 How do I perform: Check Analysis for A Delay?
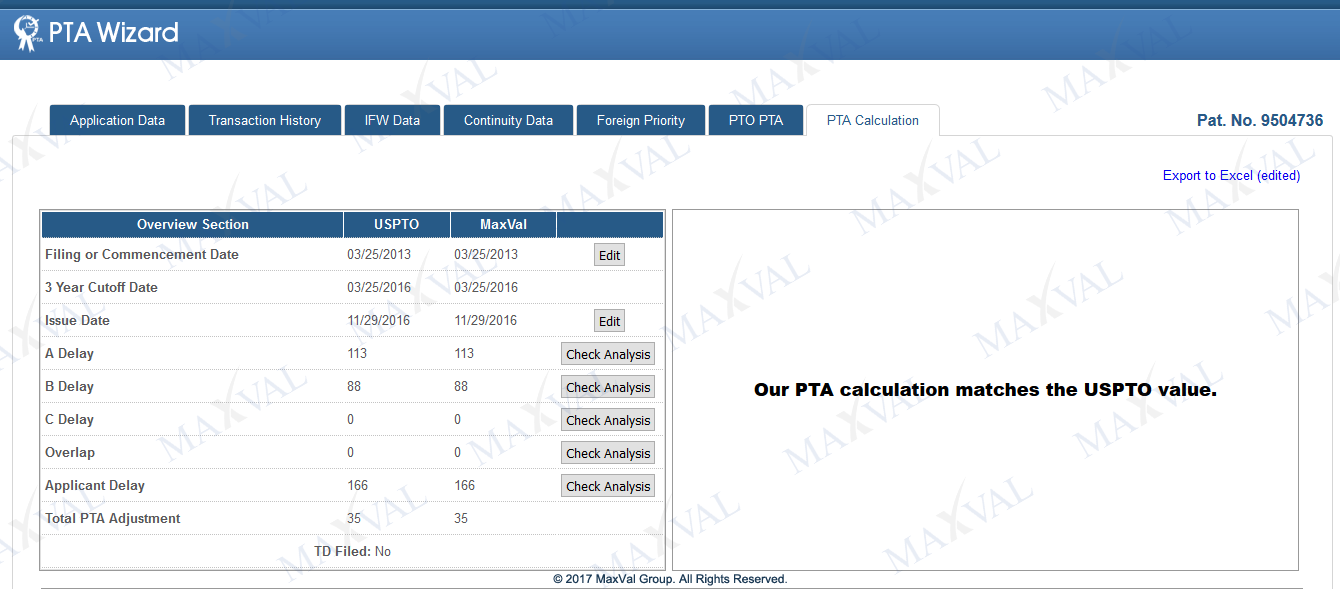(x=608, y=354)
